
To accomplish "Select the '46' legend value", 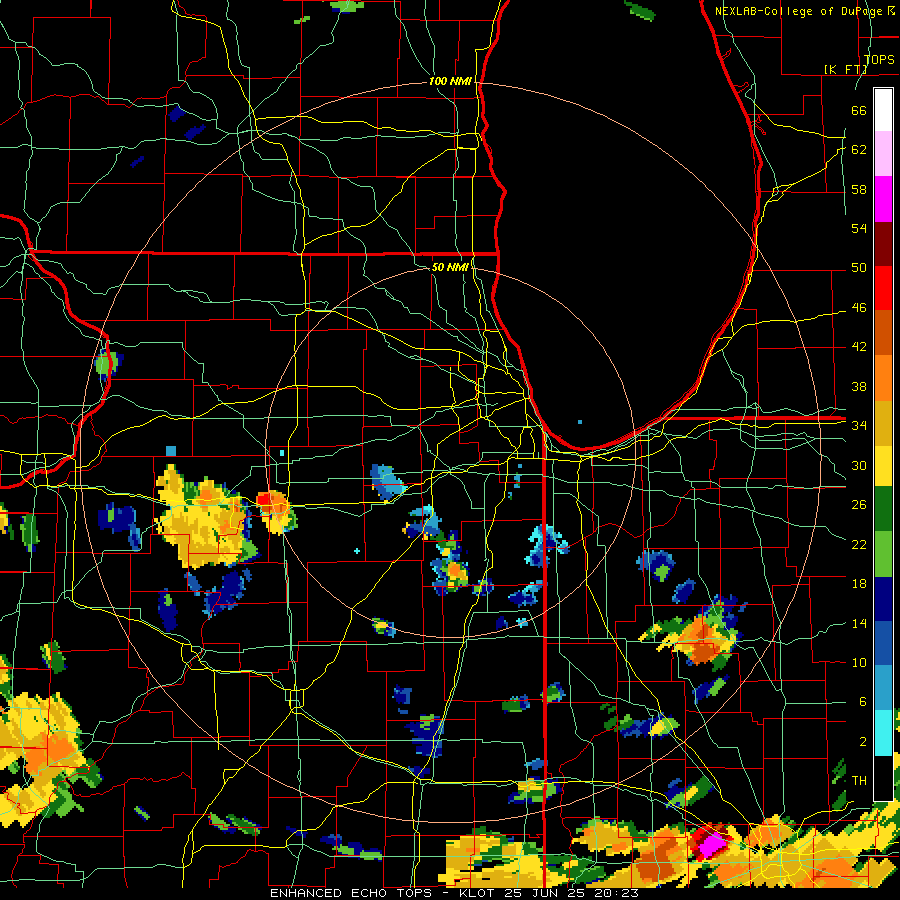I will (859, 308).
